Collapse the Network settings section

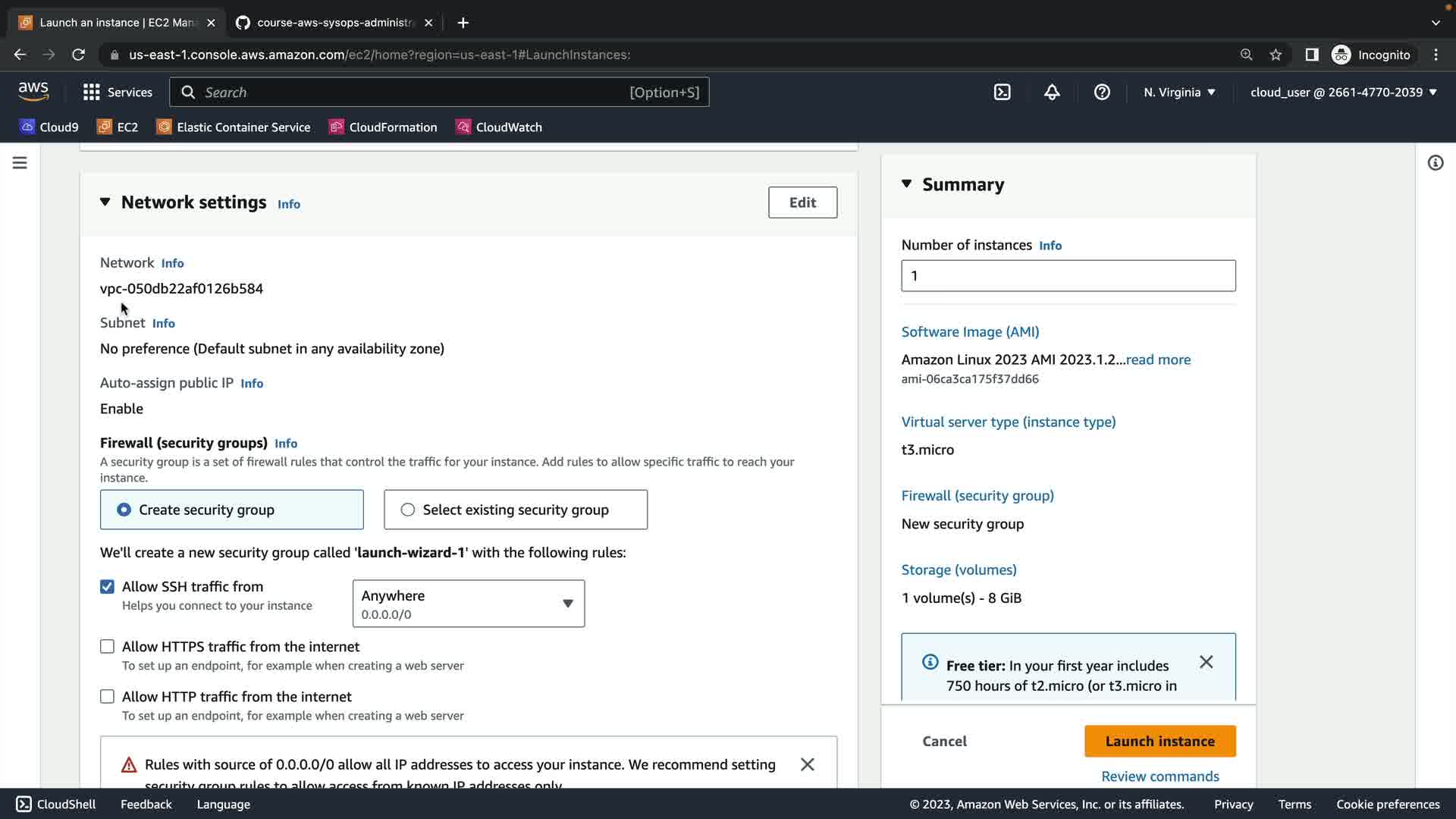pyautogui.click(x=105, y=202)
